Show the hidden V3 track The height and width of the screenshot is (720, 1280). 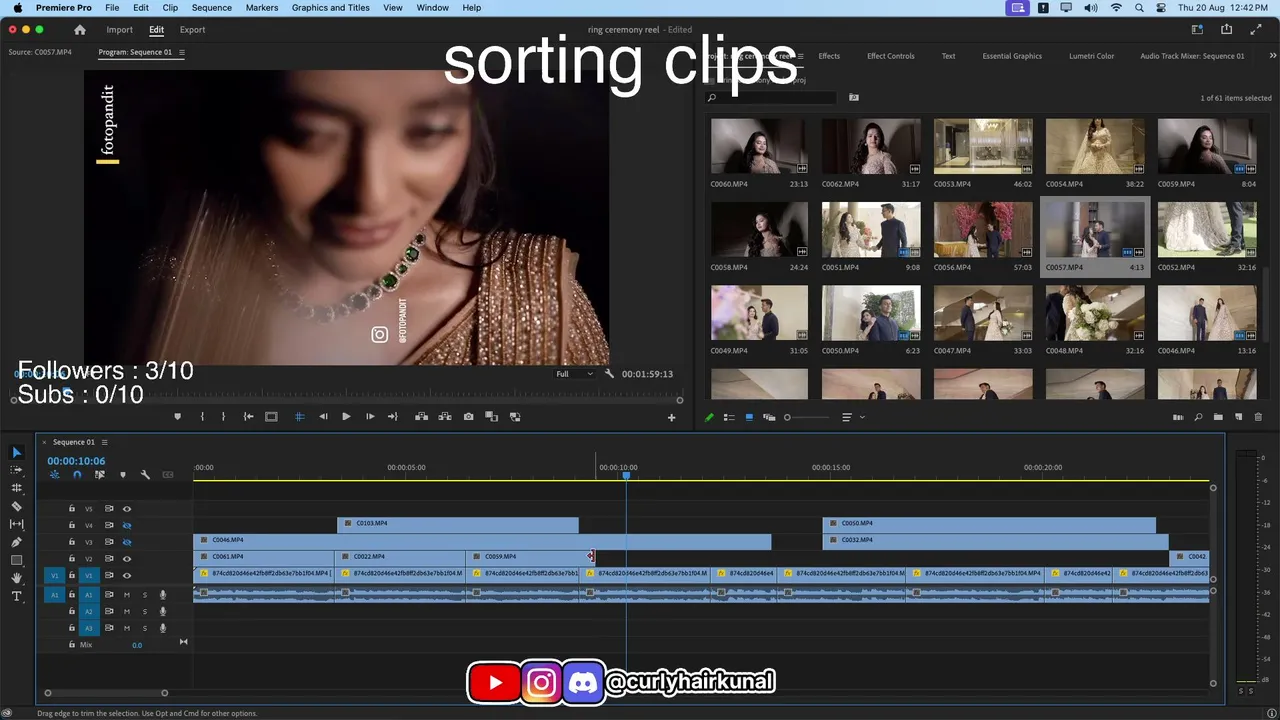[x=127, y=542]
